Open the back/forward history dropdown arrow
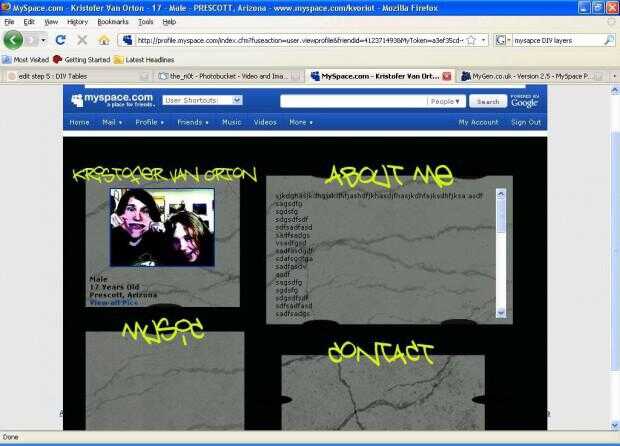The image size is (620, 446). (43, 40)
